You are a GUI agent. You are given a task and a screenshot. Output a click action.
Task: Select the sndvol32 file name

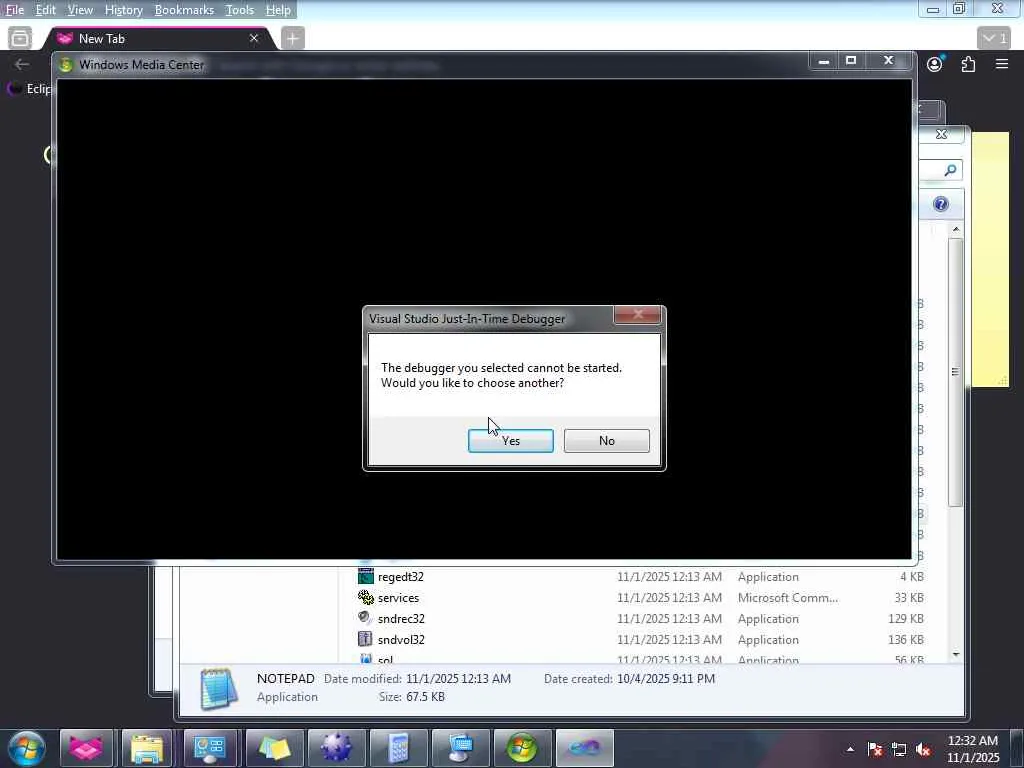click(401, 639)
